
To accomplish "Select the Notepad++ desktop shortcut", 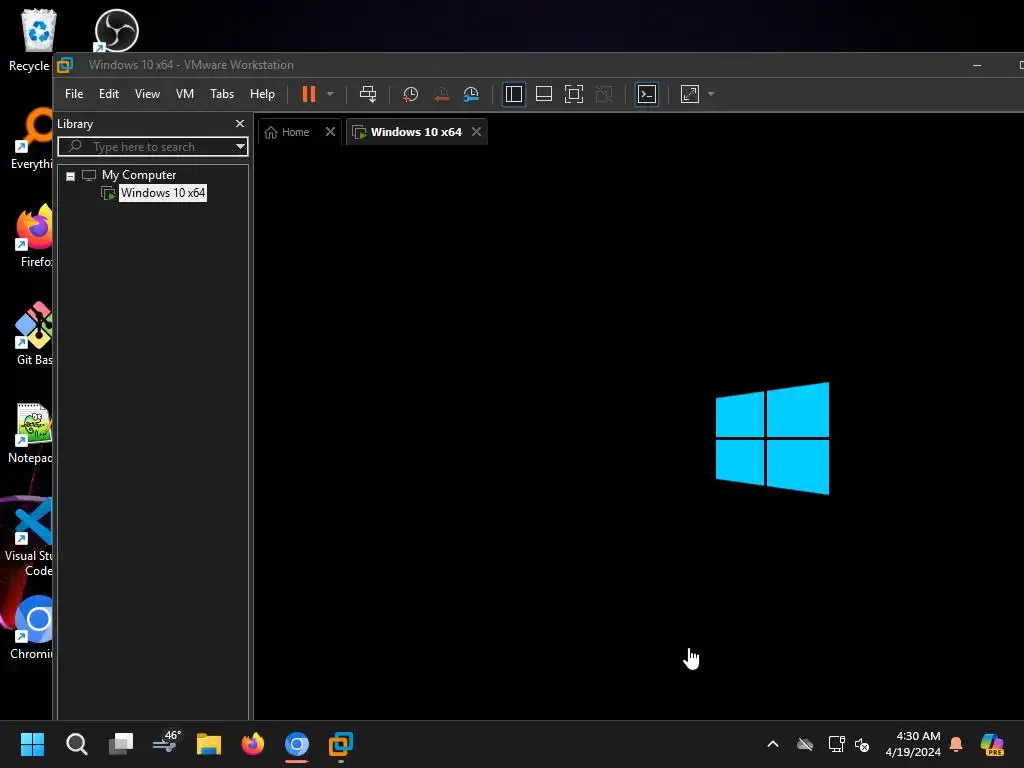I will 31,434.
